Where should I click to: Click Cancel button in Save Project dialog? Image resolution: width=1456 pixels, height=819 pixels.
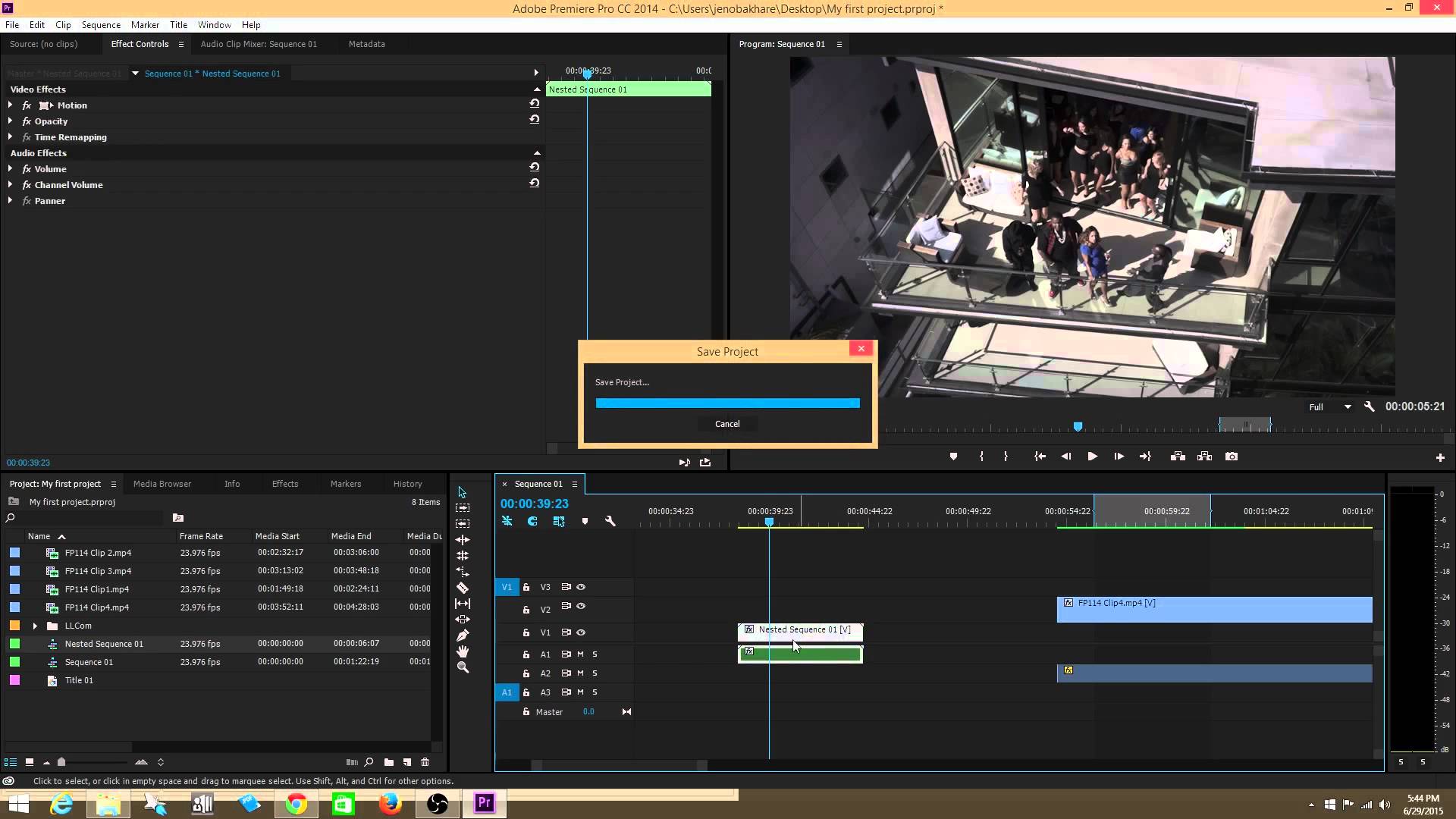(727, 423)
